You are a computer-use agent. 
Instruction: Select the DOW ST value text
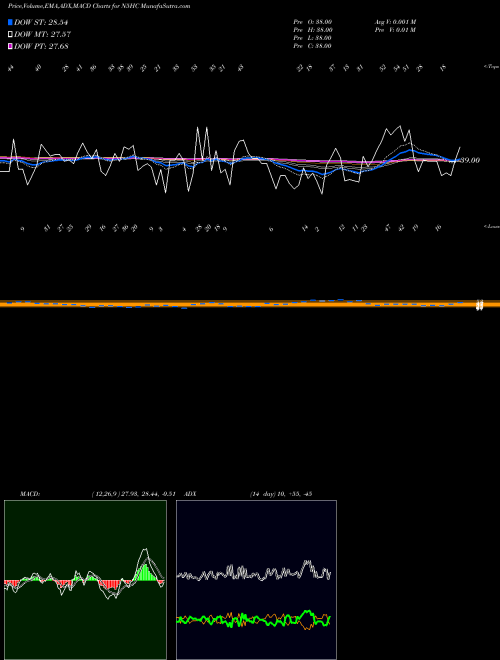pyautogui.click(x=41, y=22)
